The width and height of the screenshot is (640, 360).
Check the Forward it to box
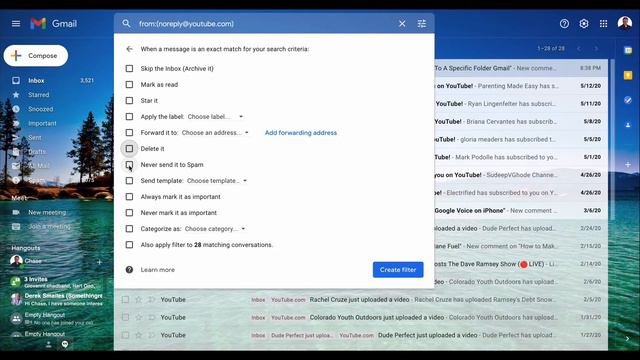(x=129, y=133)
